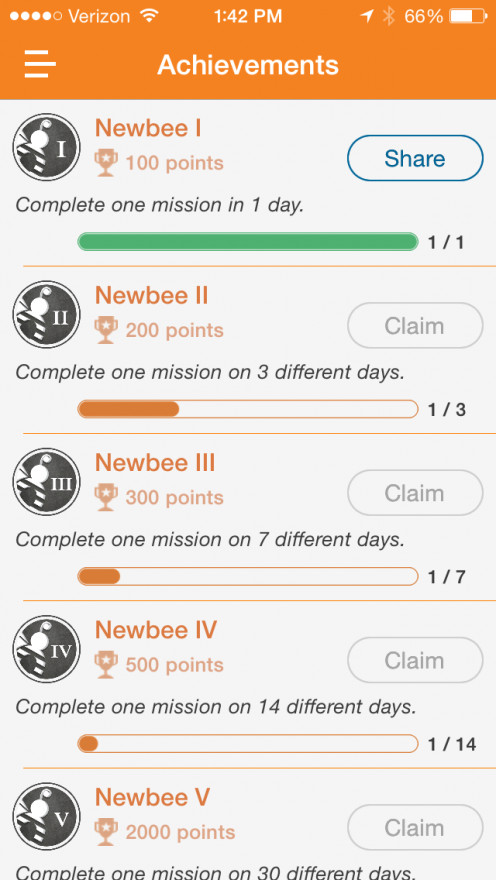
Task: Claim the Newbee V reward
Action: coord(415,827)
